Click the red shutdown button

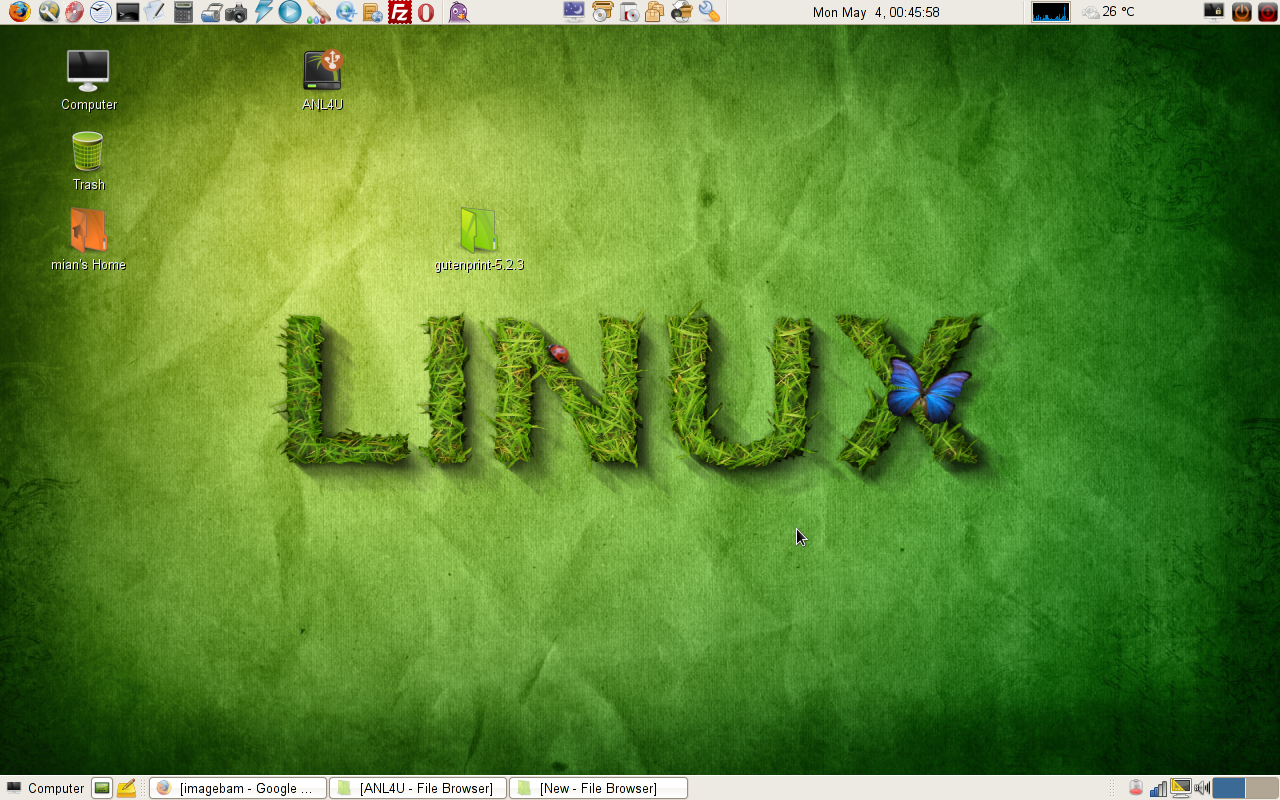click(1267, 12)
